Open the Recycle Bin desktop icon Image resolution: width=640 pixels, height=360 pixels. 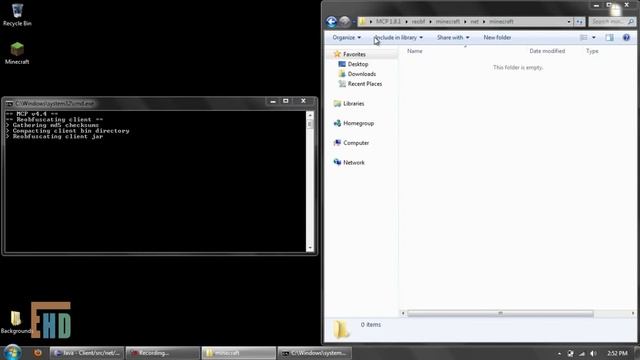pos(17,15)
